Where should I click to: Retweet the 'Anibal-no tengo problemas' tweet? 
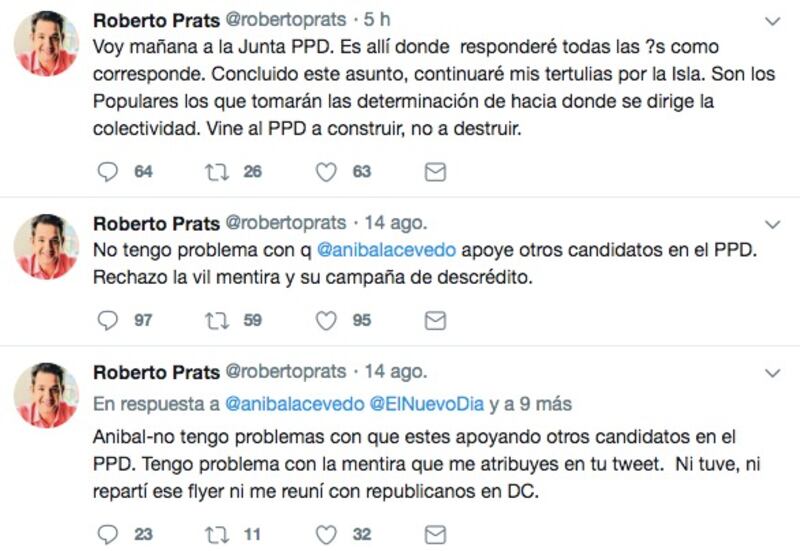(x=217, y=535)
